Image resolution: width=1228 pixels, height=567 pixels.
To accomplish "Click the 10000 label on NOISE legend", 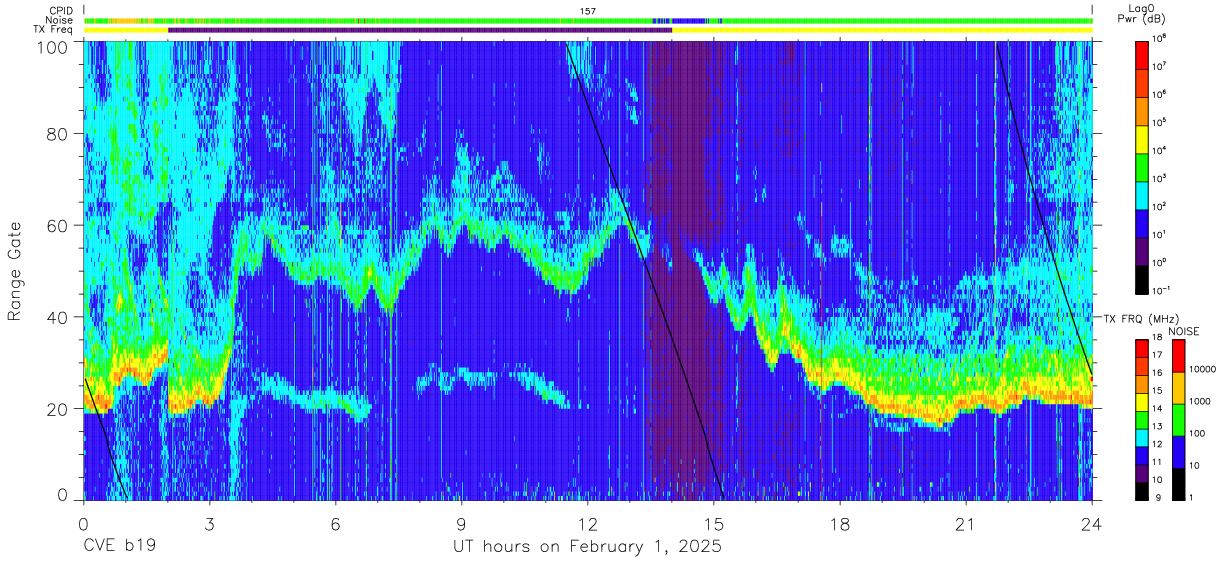I will (1203, 370).
